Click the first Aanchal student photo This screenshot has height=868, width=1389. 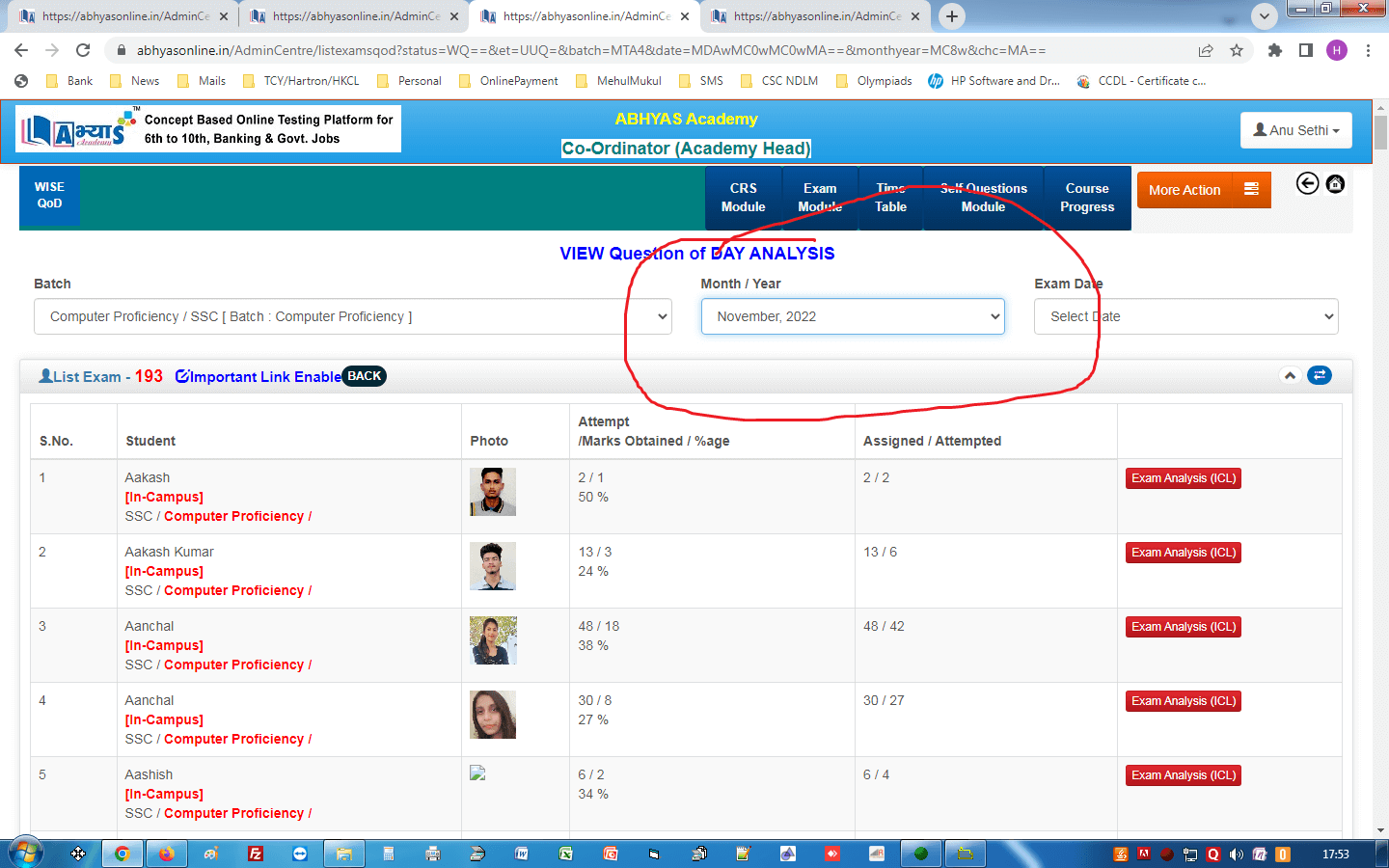click(x=493, y=640)
